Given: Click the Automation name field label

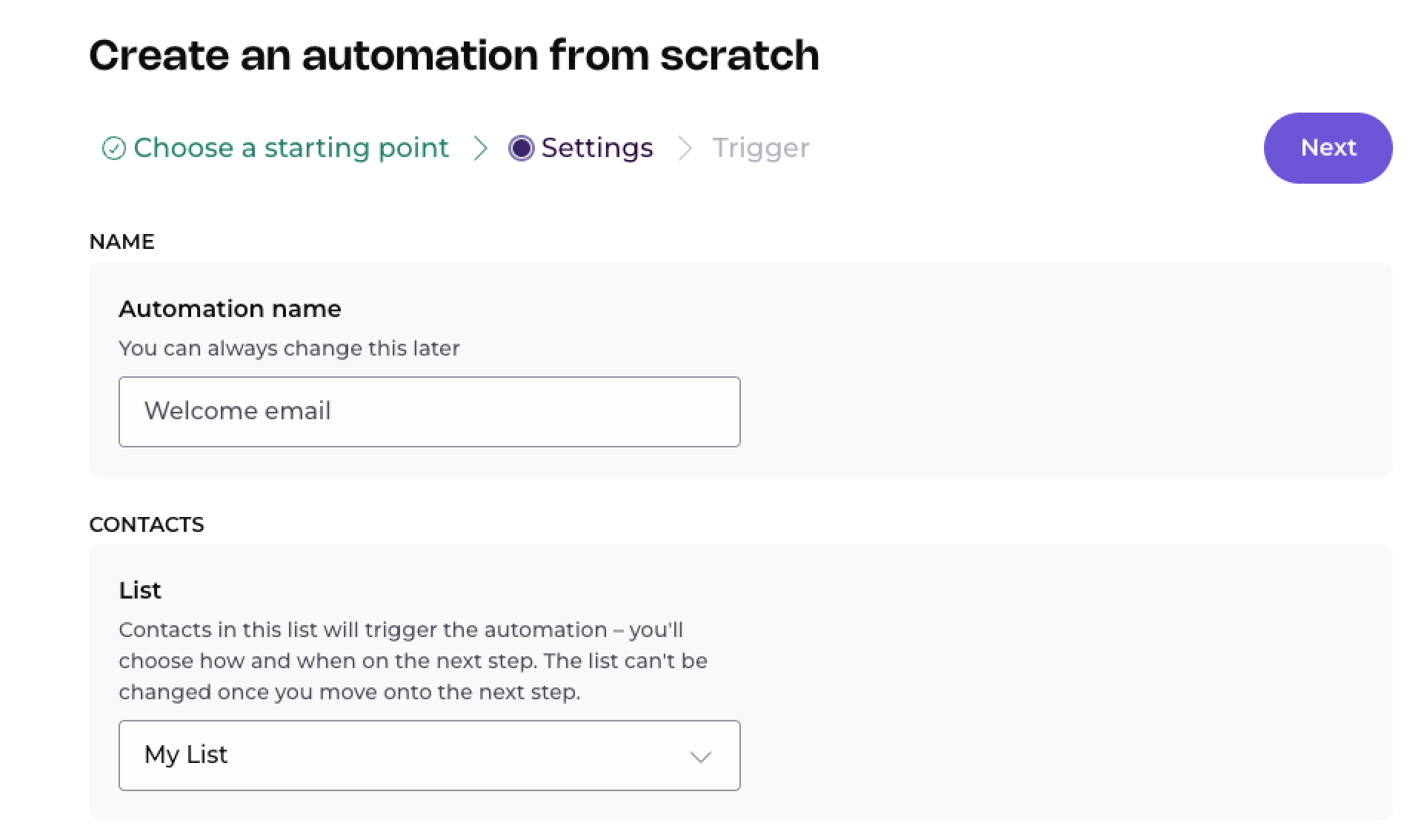Looking at the screenshot, I should (x=230, y=309).
